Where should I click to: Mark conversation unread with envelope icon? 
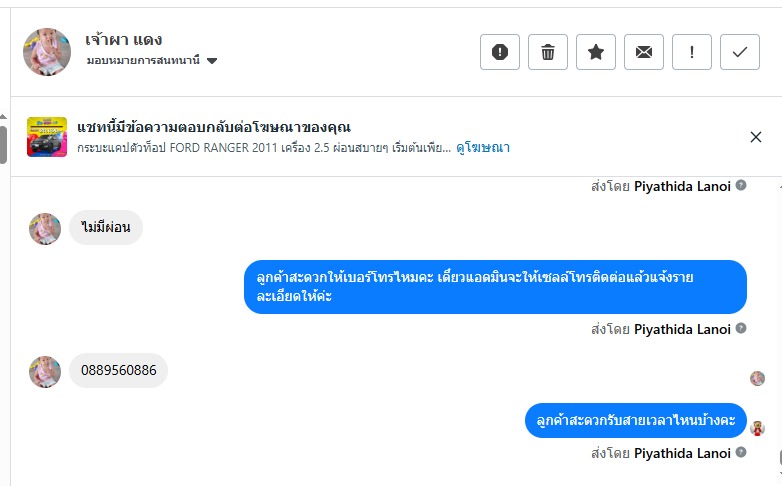click(x=644, y=52)
